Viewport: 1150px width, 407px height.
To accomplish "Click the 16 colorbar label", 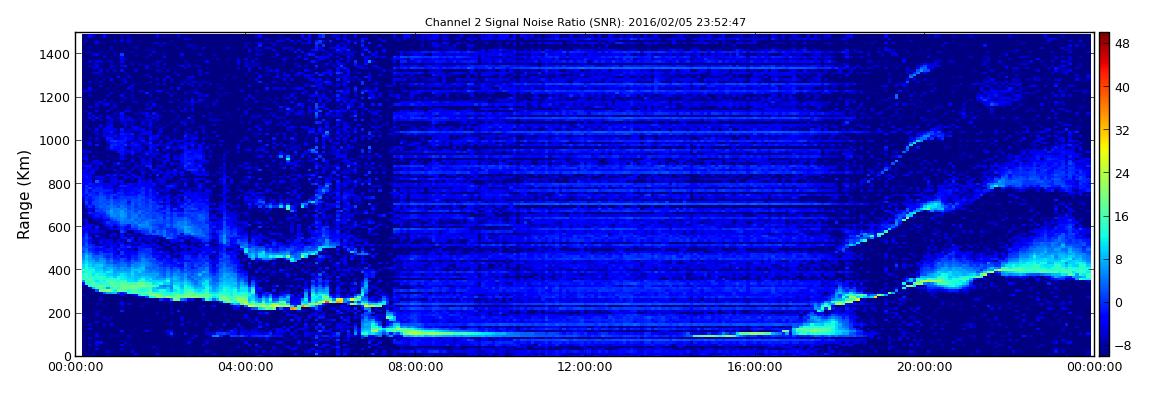I will [x=1121, y=216].
